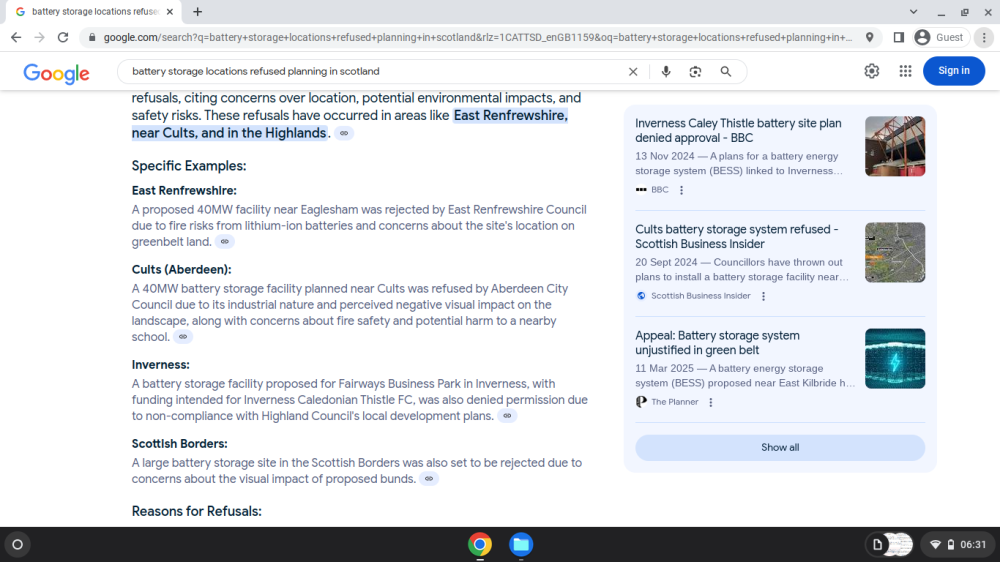Go back to the previous page
1000x562 pixels.
(x=16, y=38)
